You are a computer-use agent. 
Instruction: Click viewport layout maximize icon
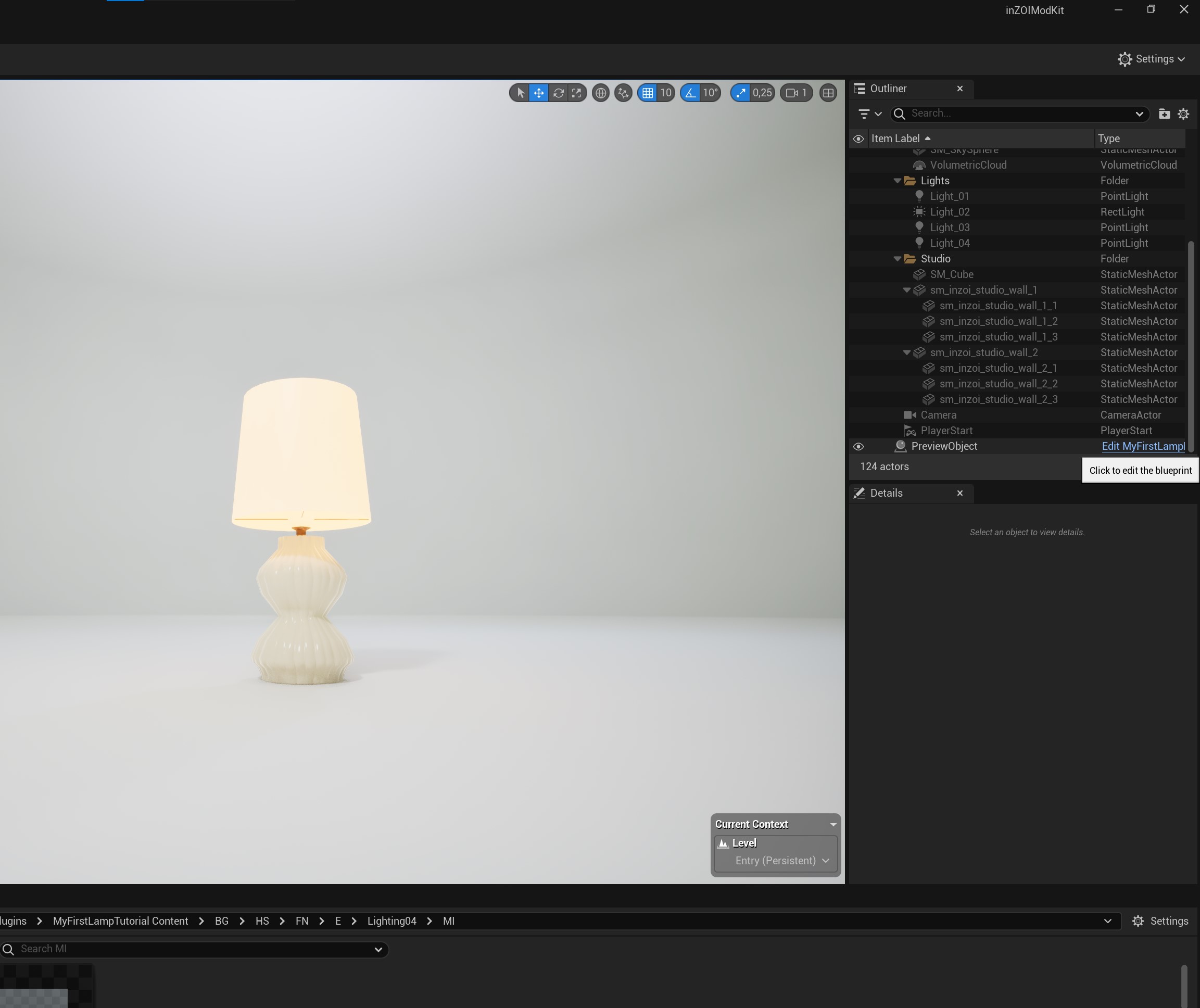coord(828,93)
